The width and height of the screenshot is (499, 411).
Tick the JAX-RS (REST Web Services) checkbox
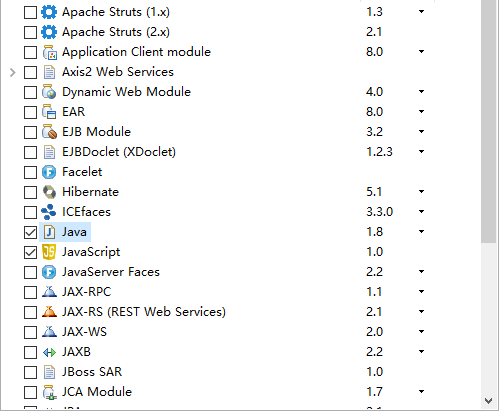tap(30, 312)
